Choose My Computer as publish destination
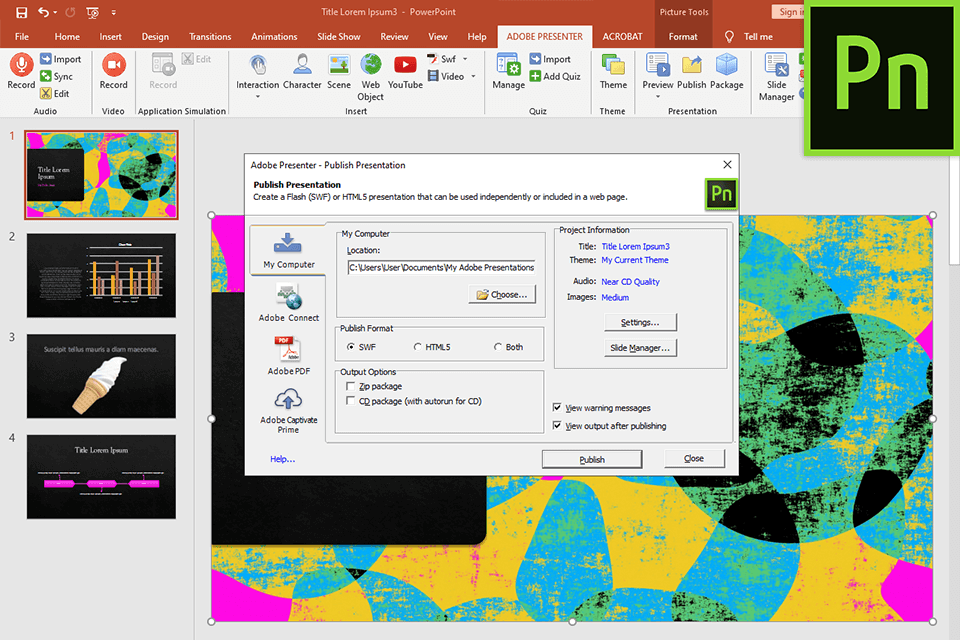 (288, 250)
